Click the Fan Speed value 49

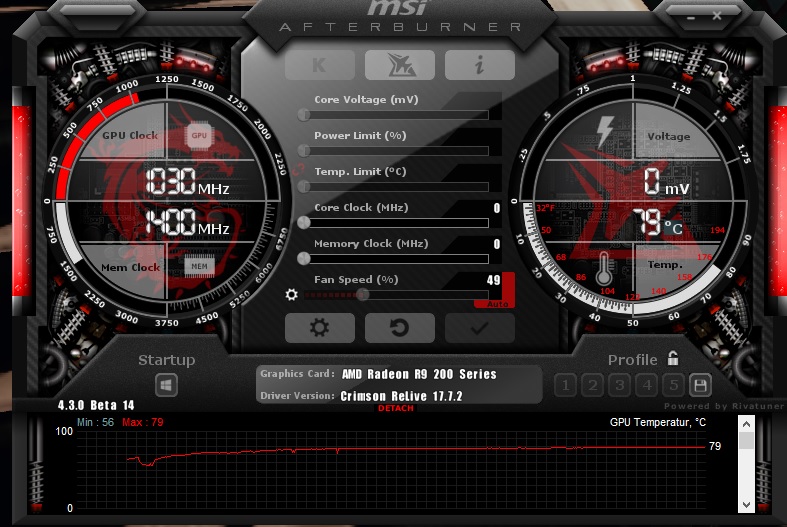[x=493, y=280]
